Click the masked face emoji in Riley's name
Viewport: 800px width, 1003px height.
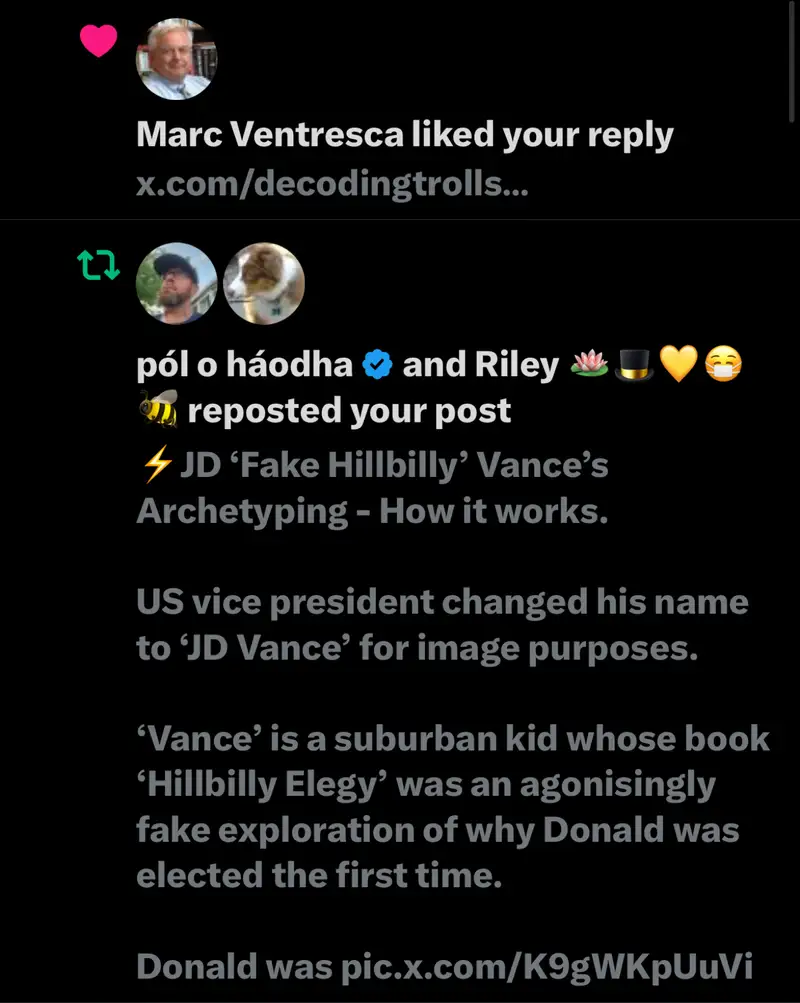pos(724,366)
